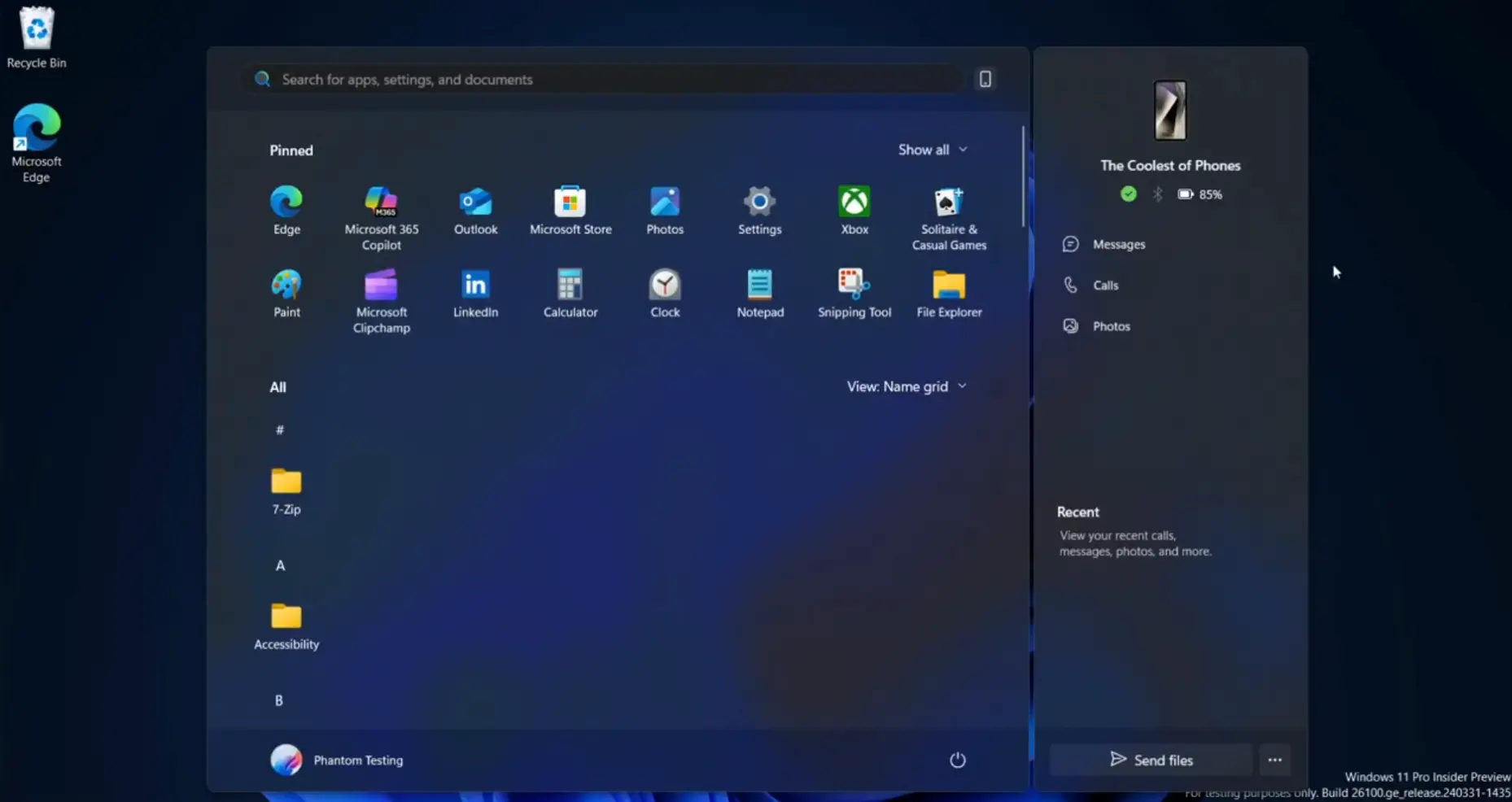This screenshot has height=802, width=1512.
Task: Launch the Xbox app
Action: click(x=854, y=210)
